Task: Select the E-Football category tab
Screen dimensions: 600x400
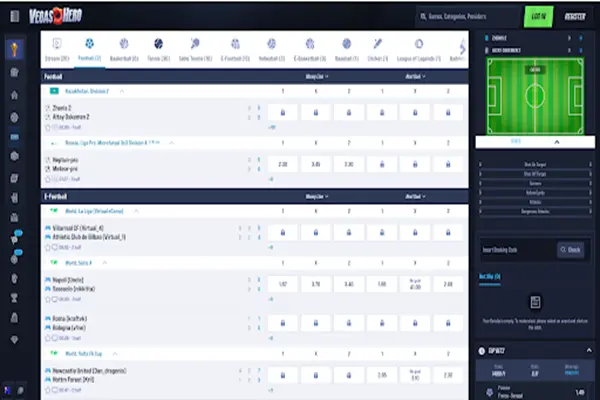Action: (235, 49)
